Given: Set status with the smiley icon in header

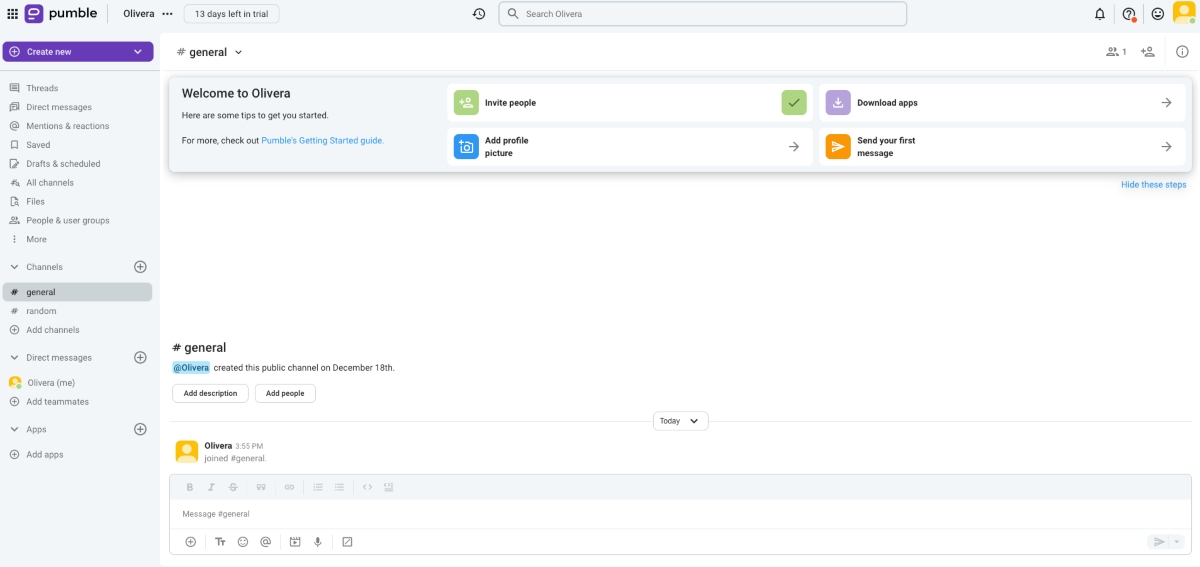Looking at the screenshot, I should pos(1158,14).
